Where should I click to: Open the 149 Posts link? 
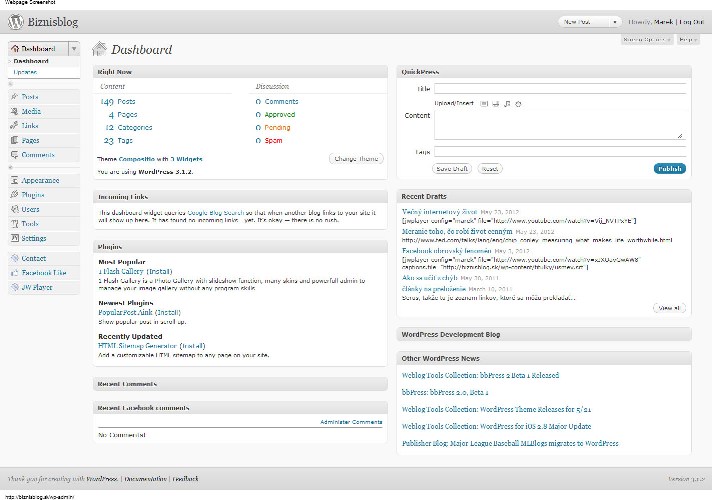coord(118,102)
